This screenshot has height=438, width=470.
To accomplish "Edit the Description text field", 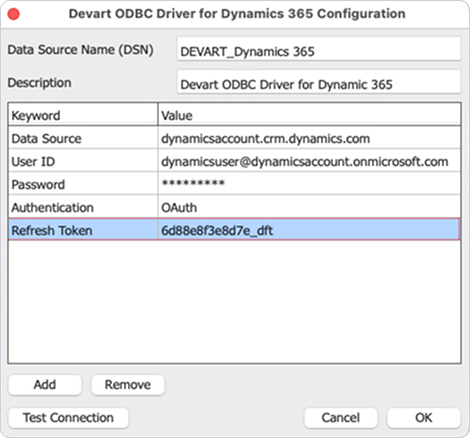I will 319,82.
